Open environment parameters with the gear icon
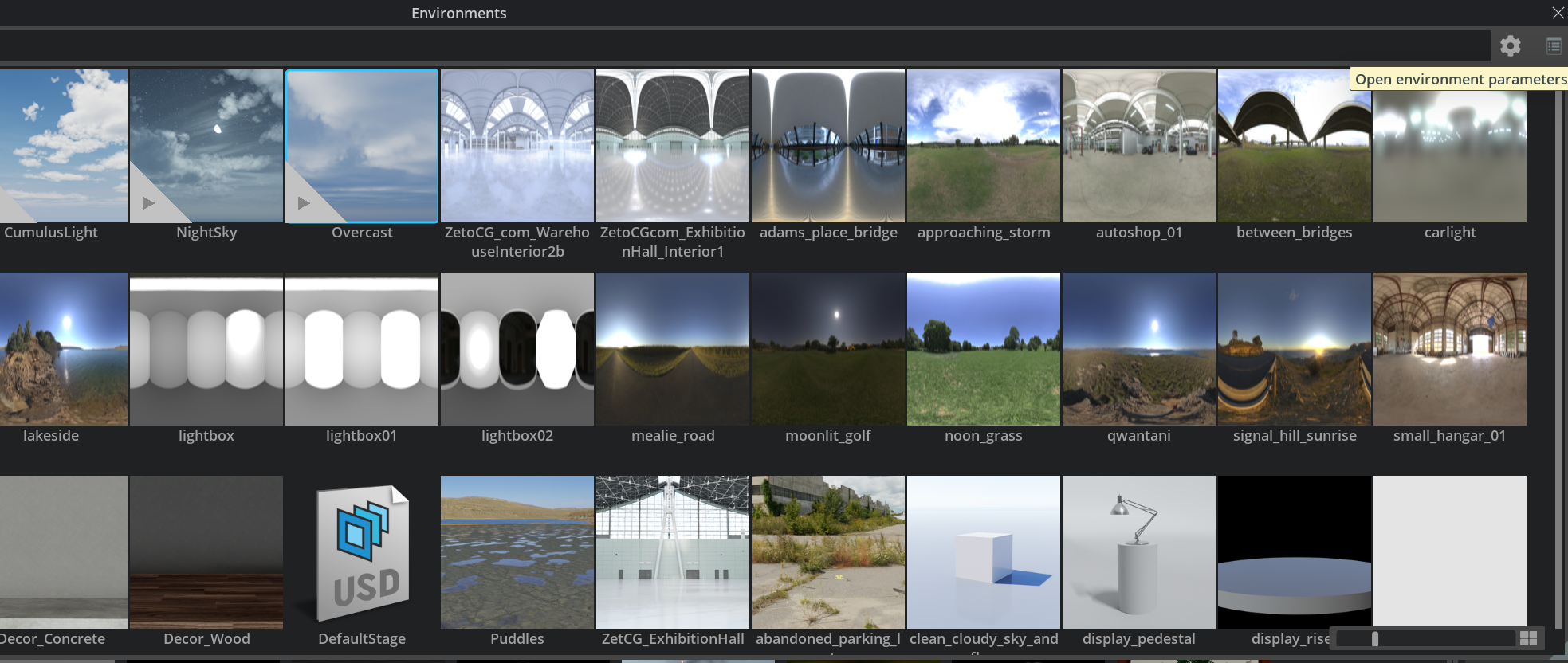Viewport: 1568px width, 663px height. pos(1510,45)
